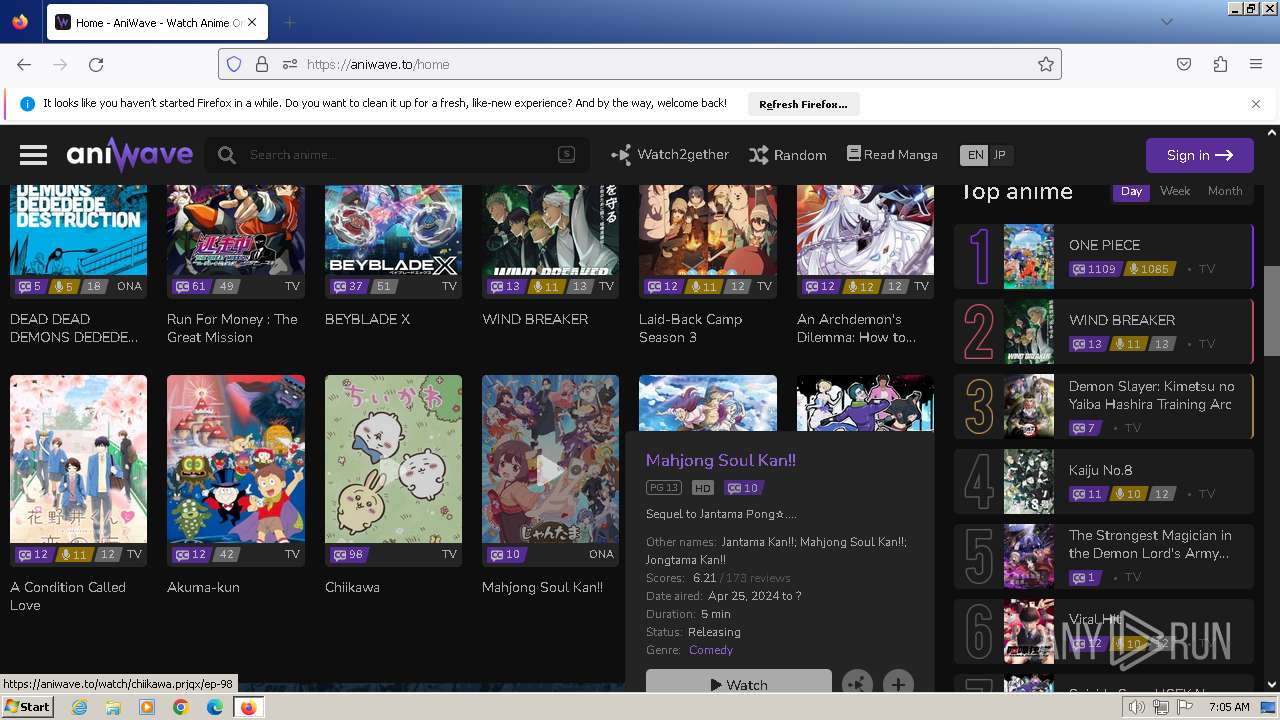Open Laid-Back Camp Season 3
This screenshot has height=720, width=1280.
click(690, 328)
